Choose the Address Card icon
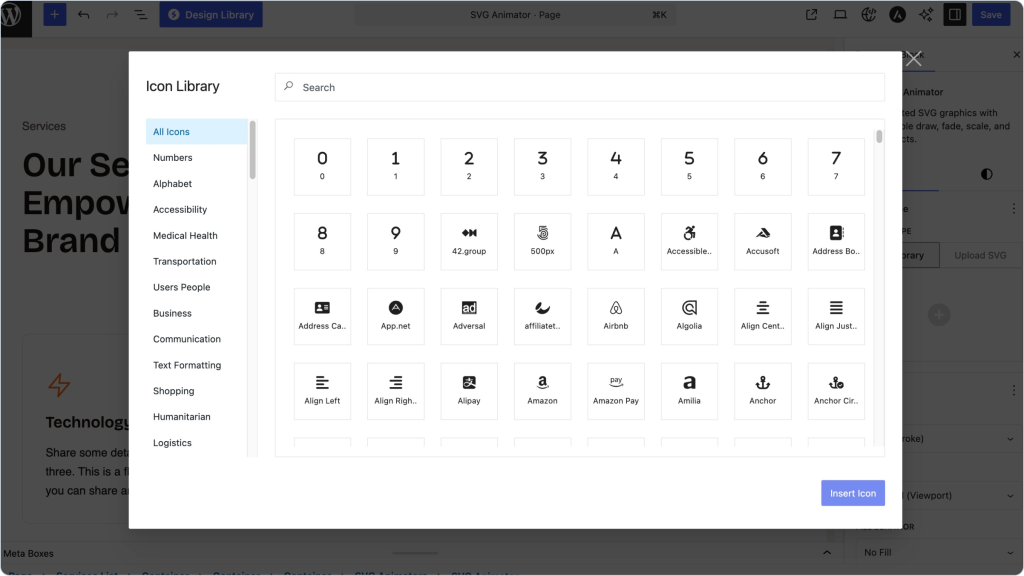1024x576 pixels. (x=322, y=316)
